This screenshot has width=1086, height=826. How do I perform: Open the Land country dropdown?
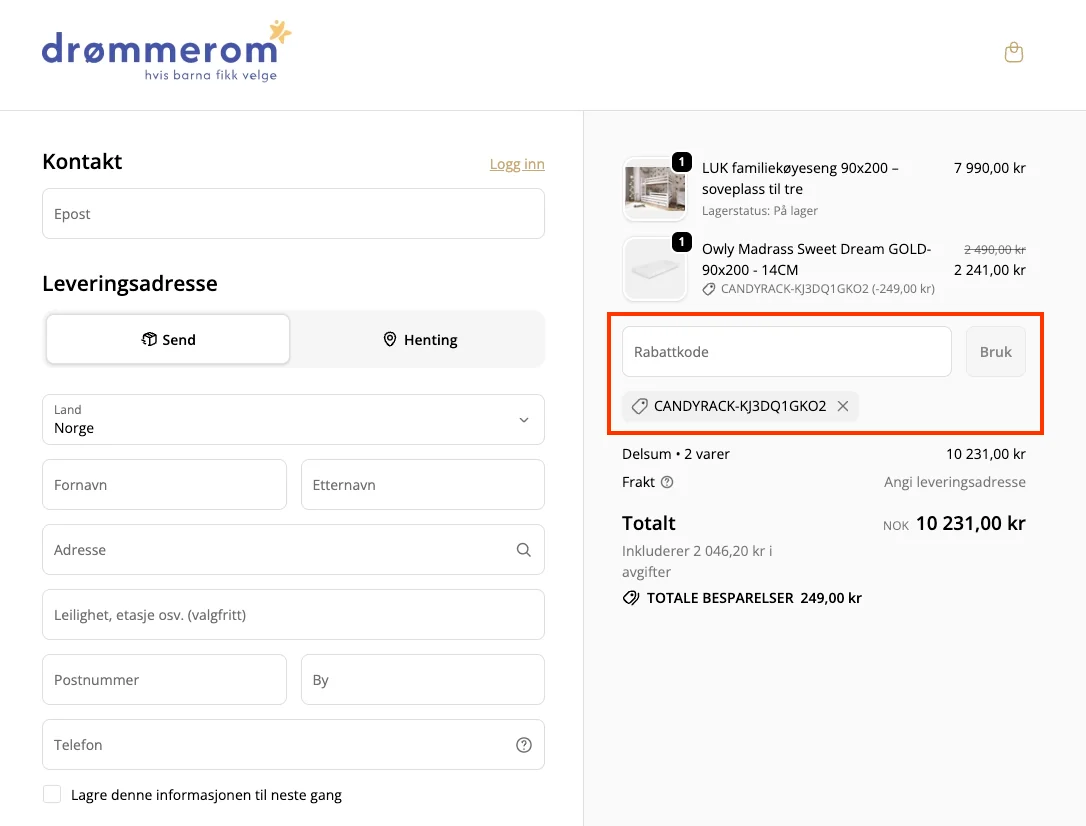coord(293,420)
